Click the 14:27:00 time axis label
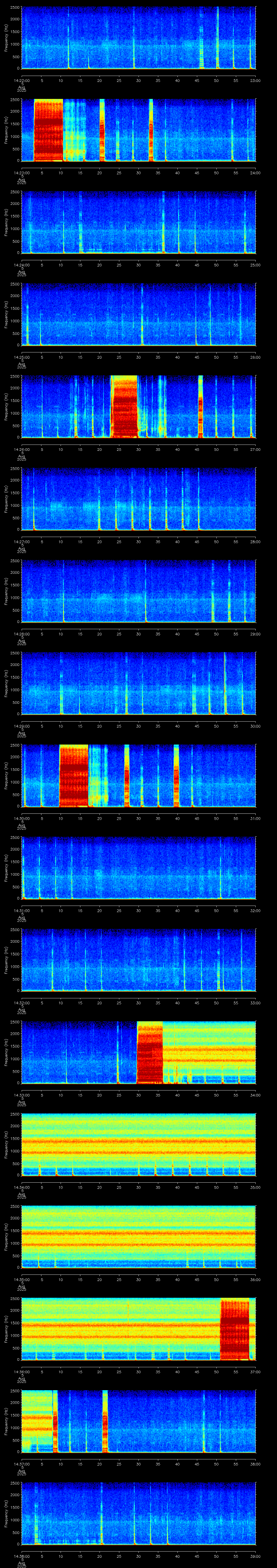The image size is (277, 1568). coord(21,542)
